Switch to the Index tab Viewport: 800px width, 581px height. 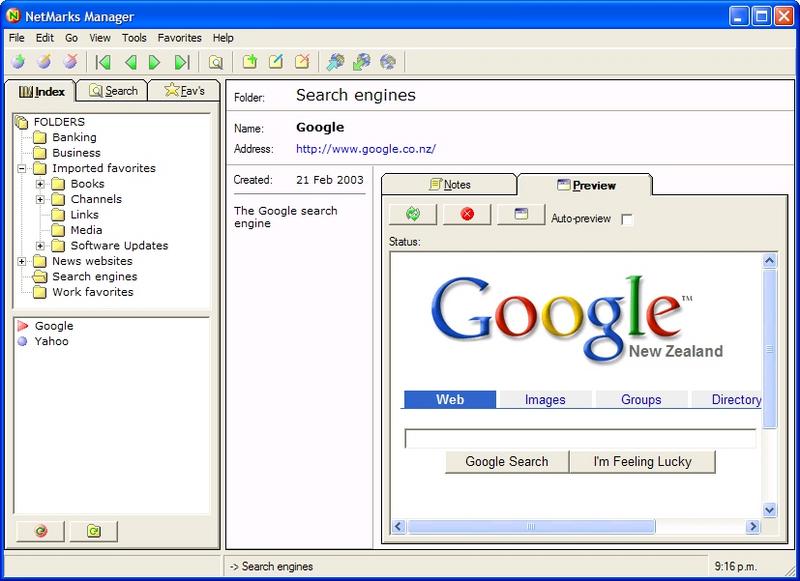[41, 91]
